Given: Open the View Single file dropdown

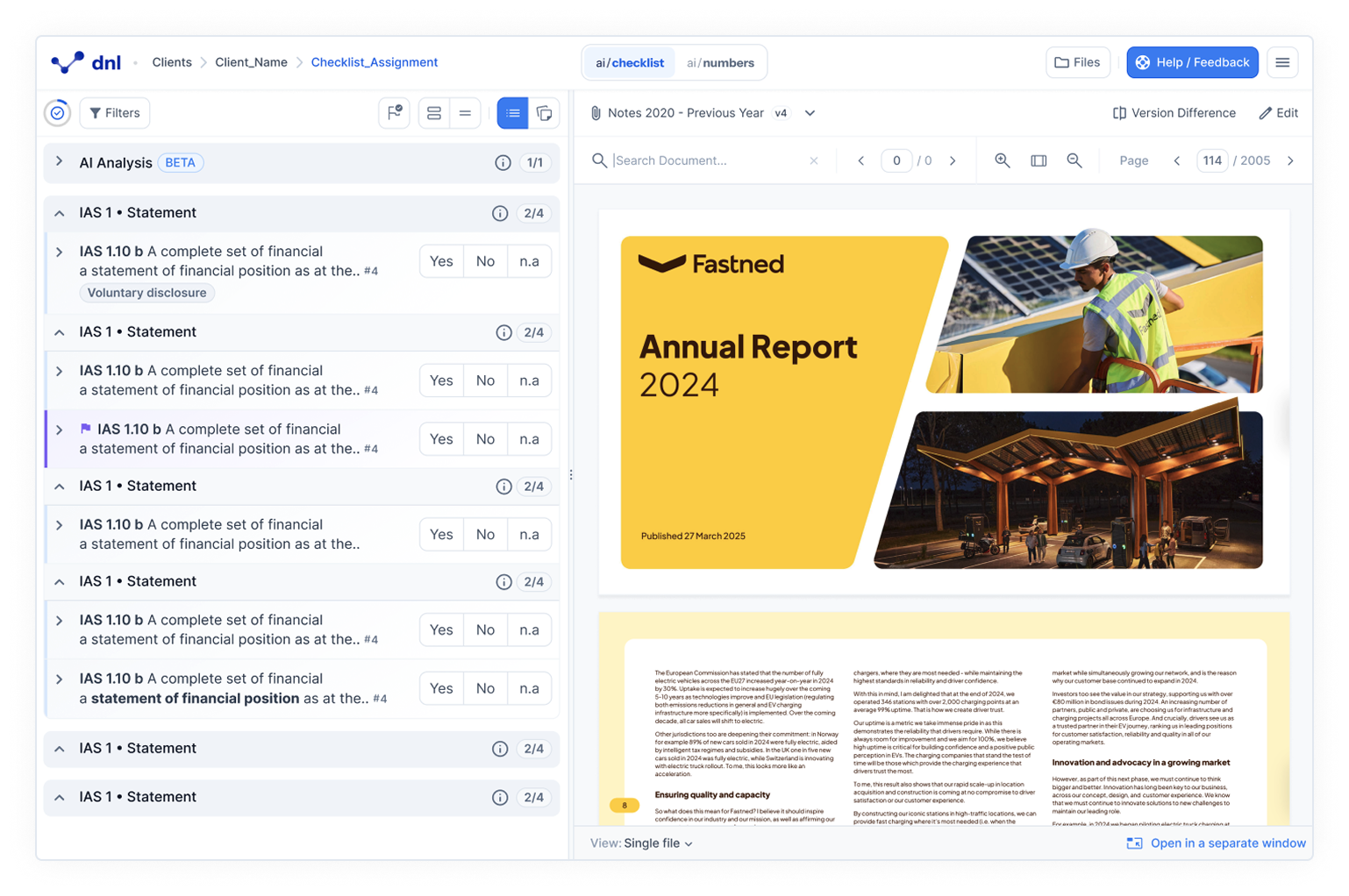Looking at the screenshot, I should pos(658,843).
